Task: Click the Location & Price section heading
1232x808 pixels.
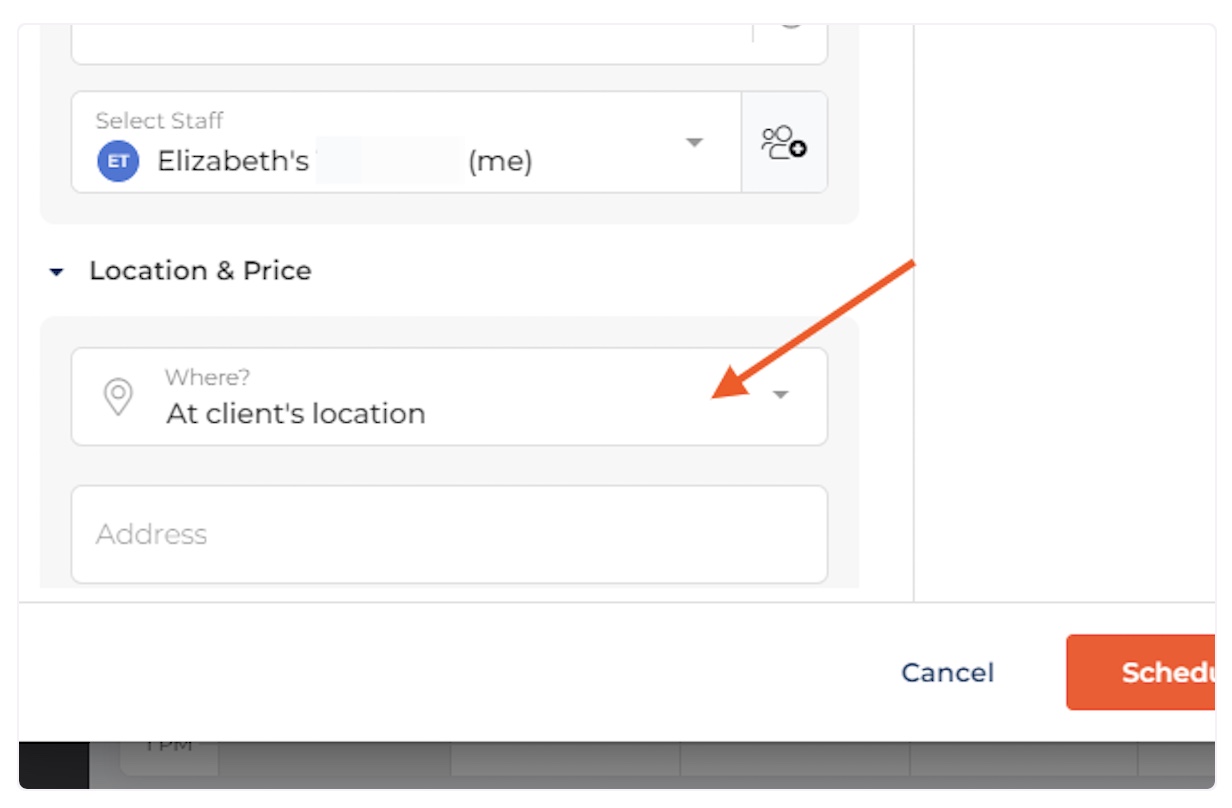Action: [x=200, y=271]
